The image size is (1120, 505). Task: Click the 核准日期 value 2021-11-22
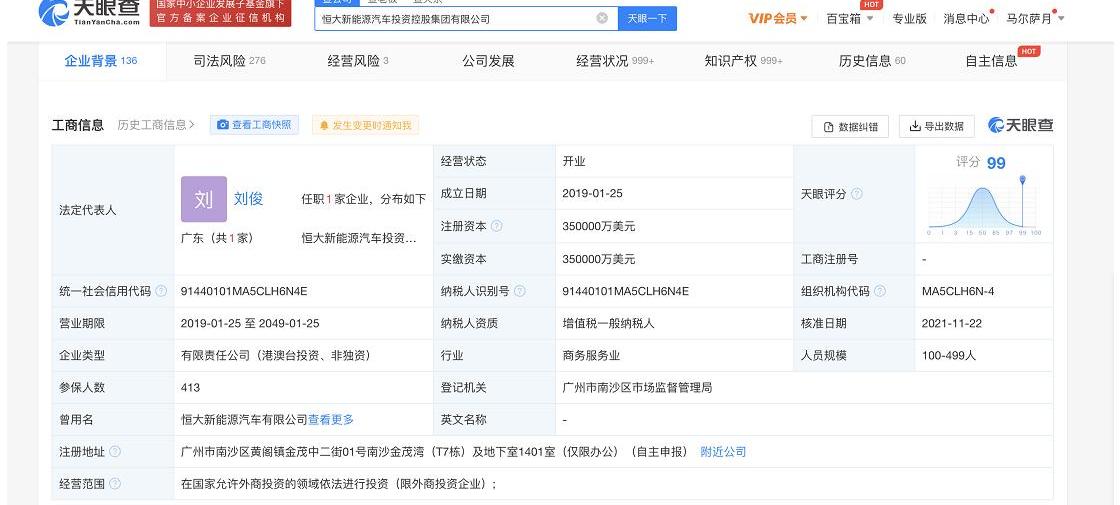(951, 323)
